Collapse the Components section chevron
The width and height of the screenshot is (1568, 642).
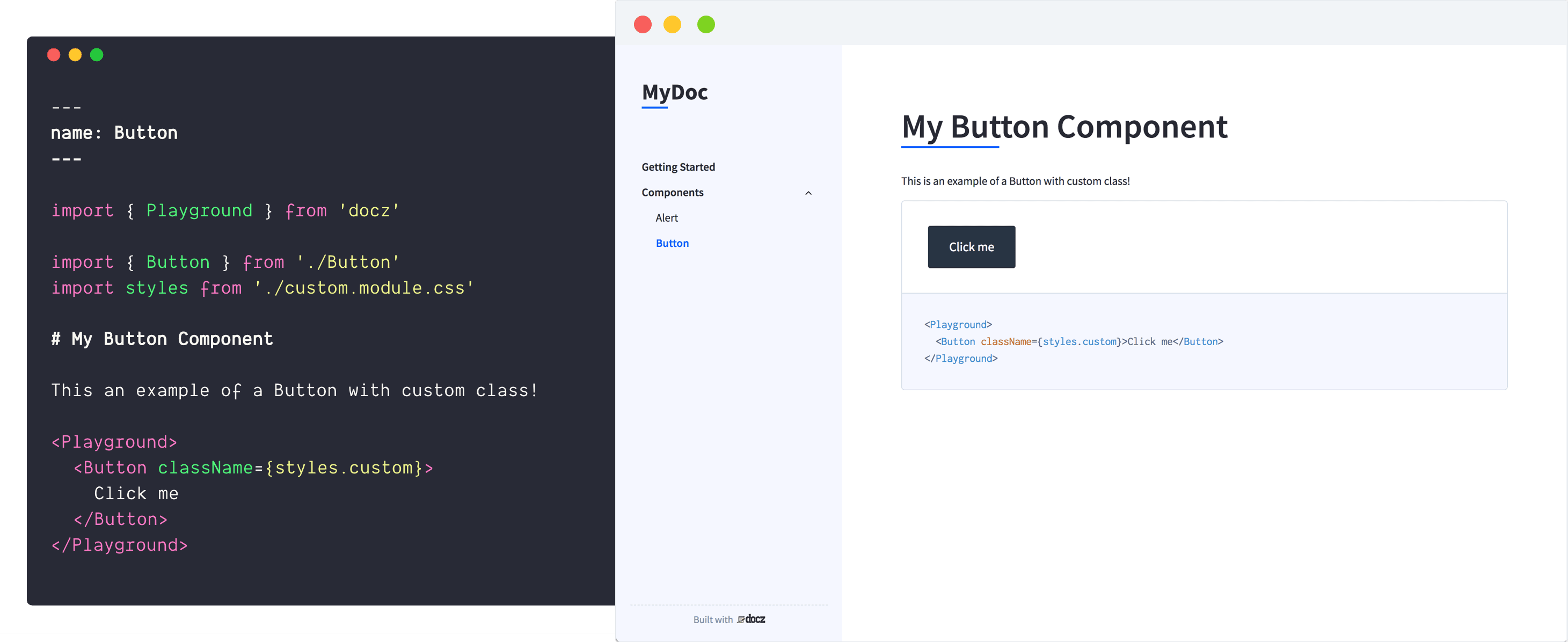[808, 193]
